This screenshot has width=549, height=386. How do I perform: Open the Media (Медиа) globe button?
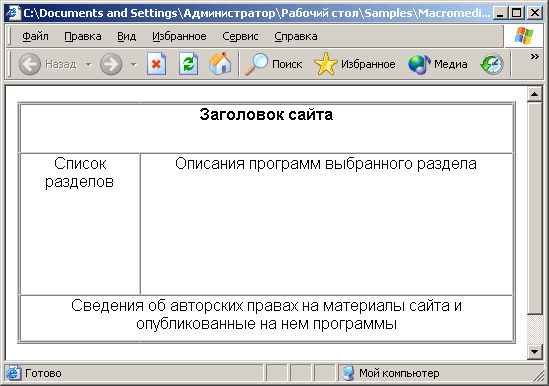(438, 64)
